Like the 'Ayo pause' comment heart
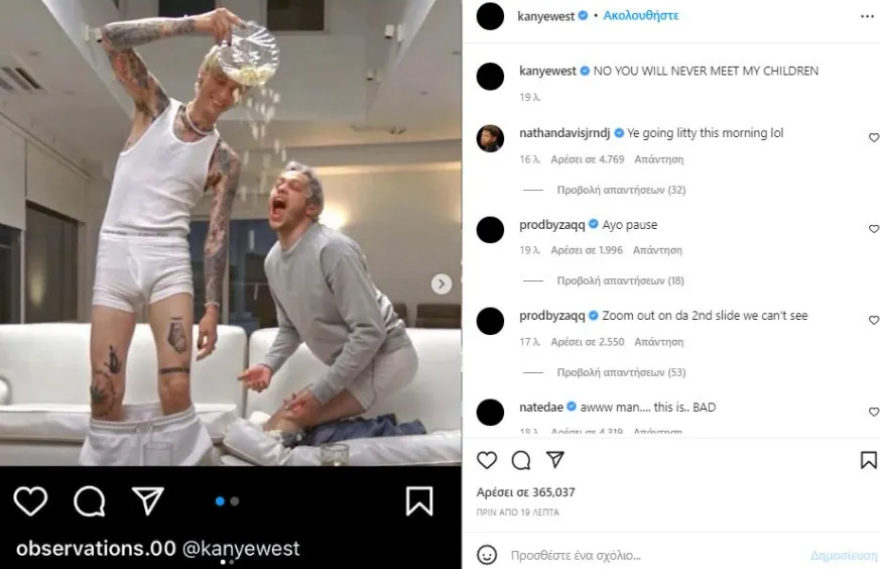880x569 pixels. click(x=874, y=229)
